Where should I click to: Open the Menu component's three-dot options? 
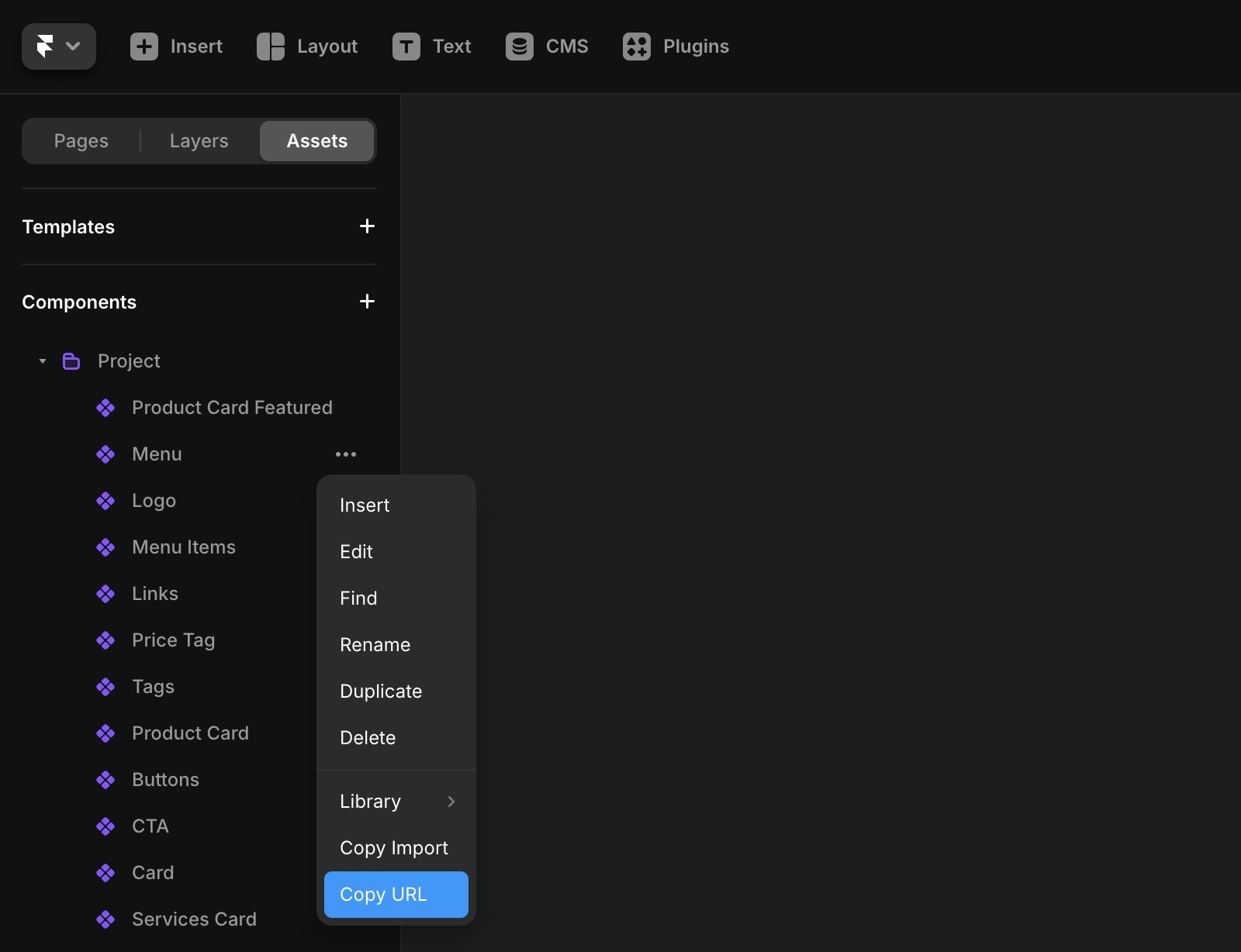click(x=346, y=454)
